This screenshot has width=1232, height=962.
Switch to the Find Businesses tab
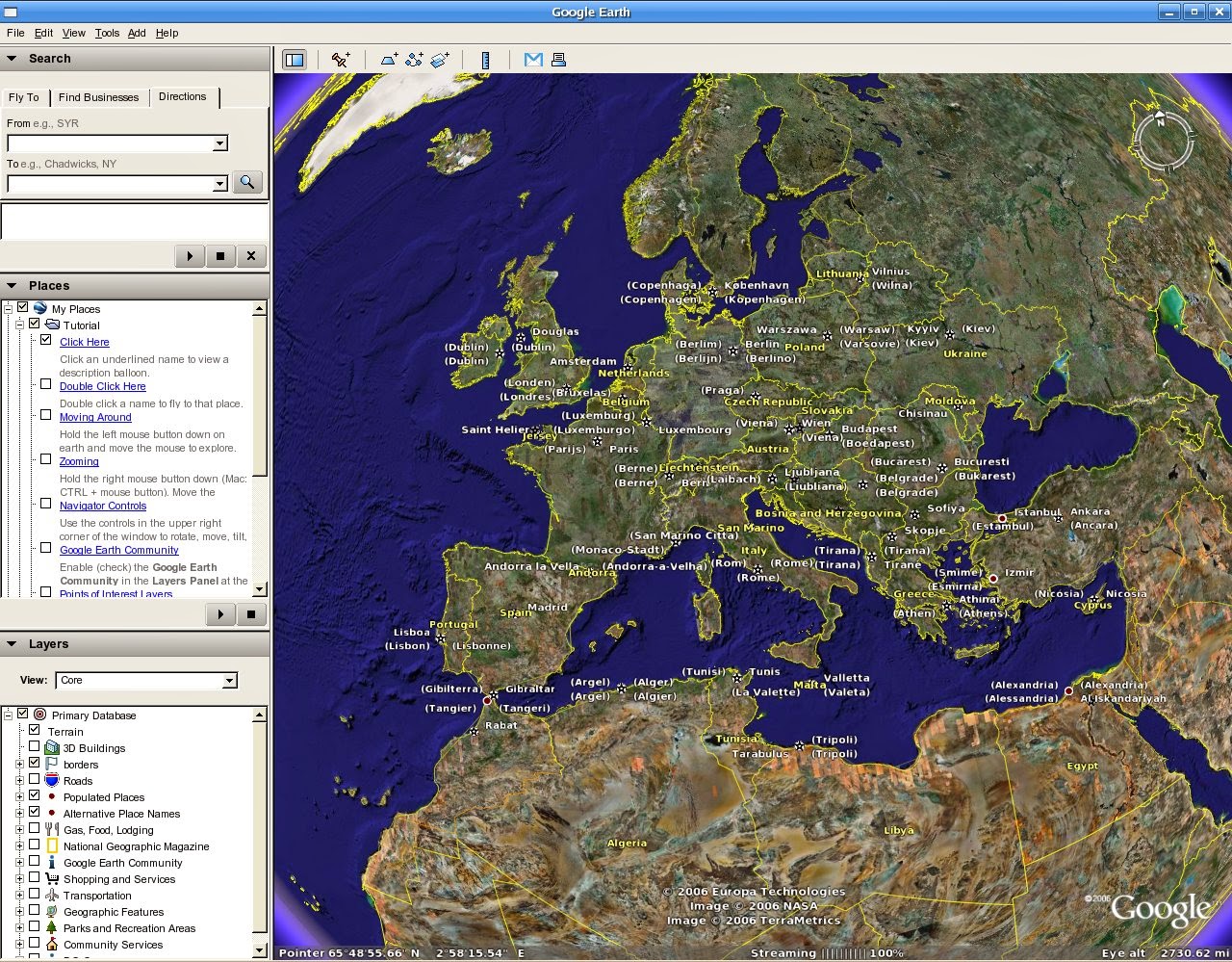(x=99, y=97)
